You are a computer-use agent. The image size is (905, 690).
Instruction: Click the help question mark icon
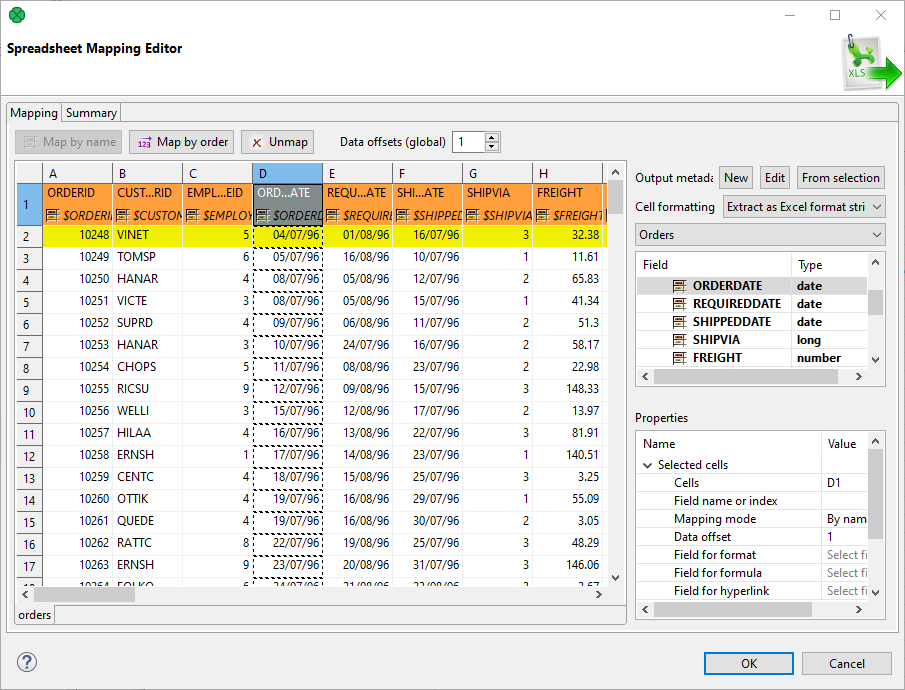[26, 663]
